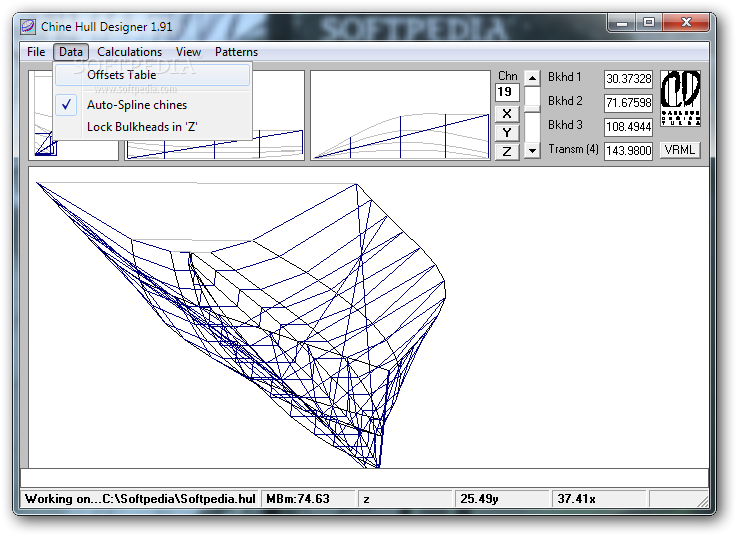Click status text 'Working on...C:\Softpedia\Softpedia.hul'
The height and width of the screenshot is (536, 737).
click(140, 499)
